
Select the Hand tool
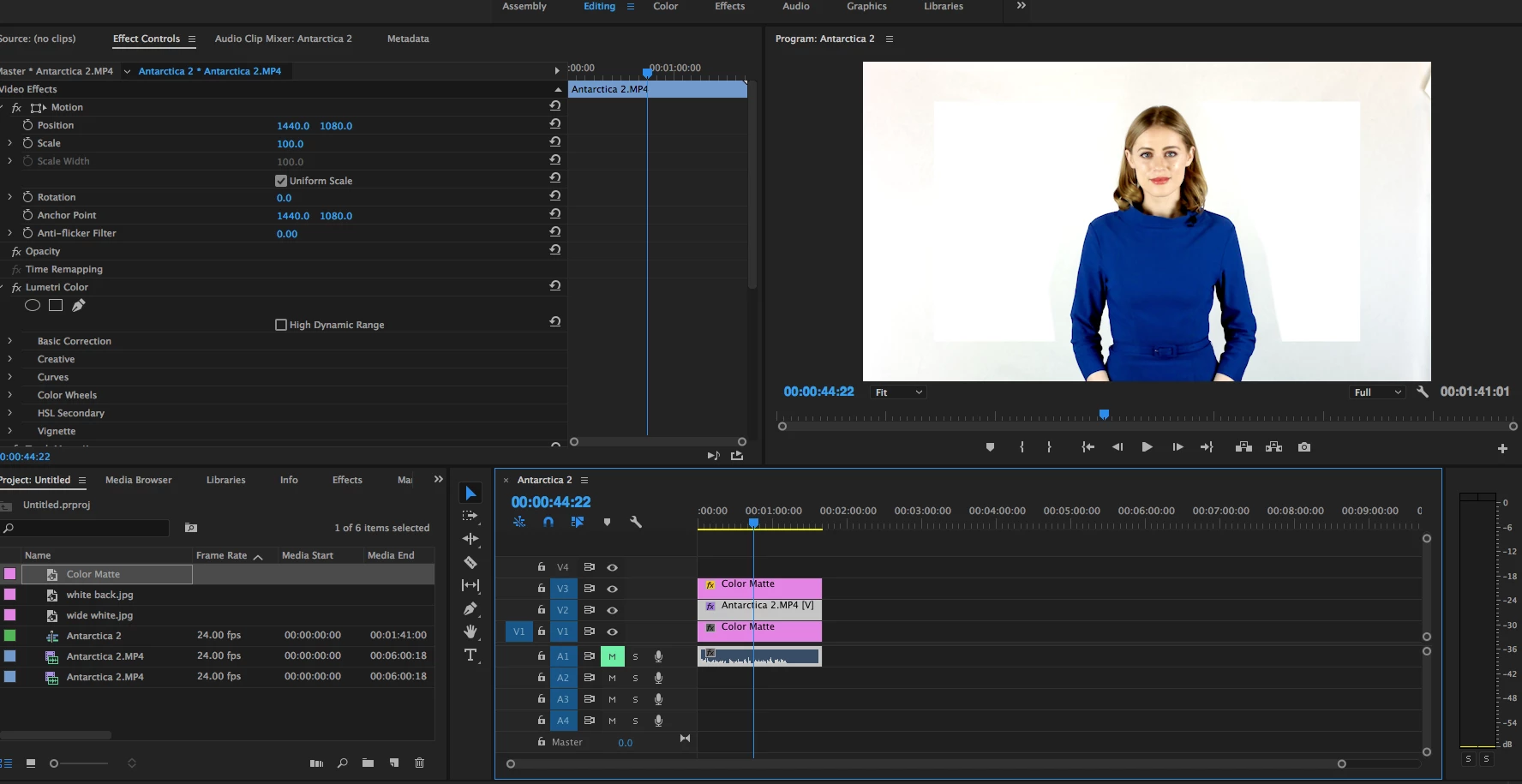[470, 631]
